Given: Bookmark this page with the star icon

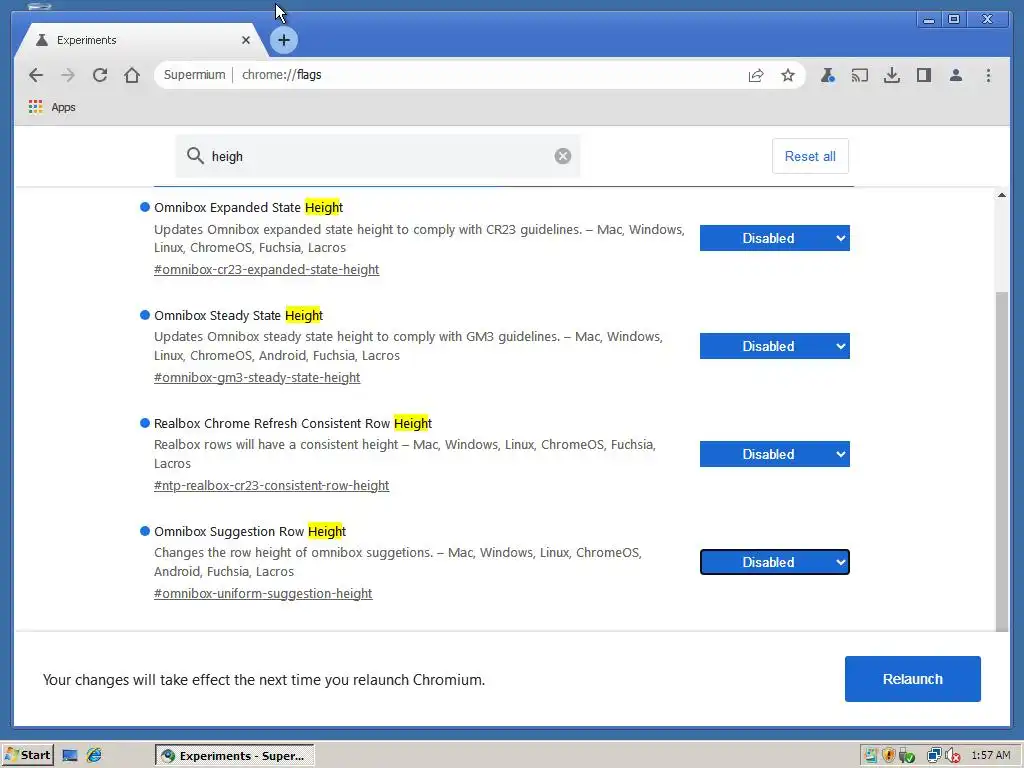Looking at the screenshot, I should 788,75.
